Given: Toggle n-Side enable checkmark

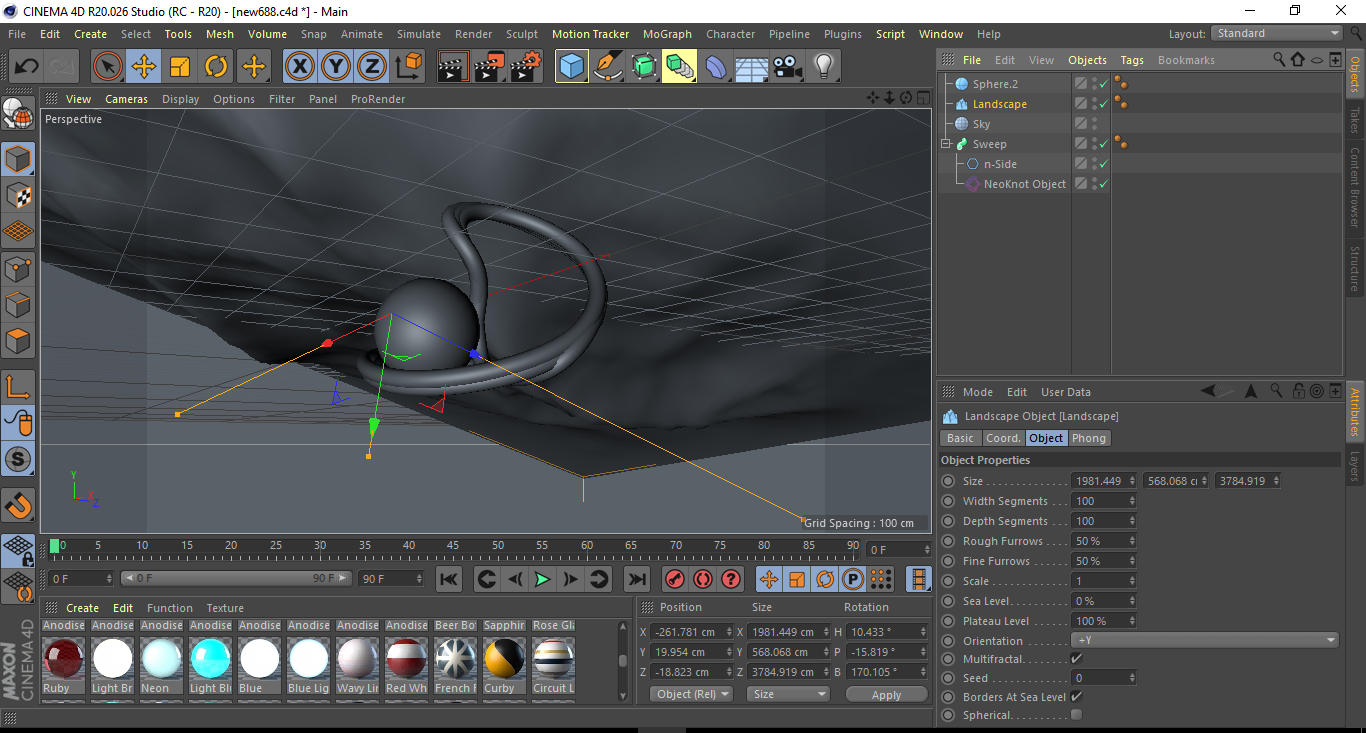Looking at the screenshot, I should point(1104,164).
